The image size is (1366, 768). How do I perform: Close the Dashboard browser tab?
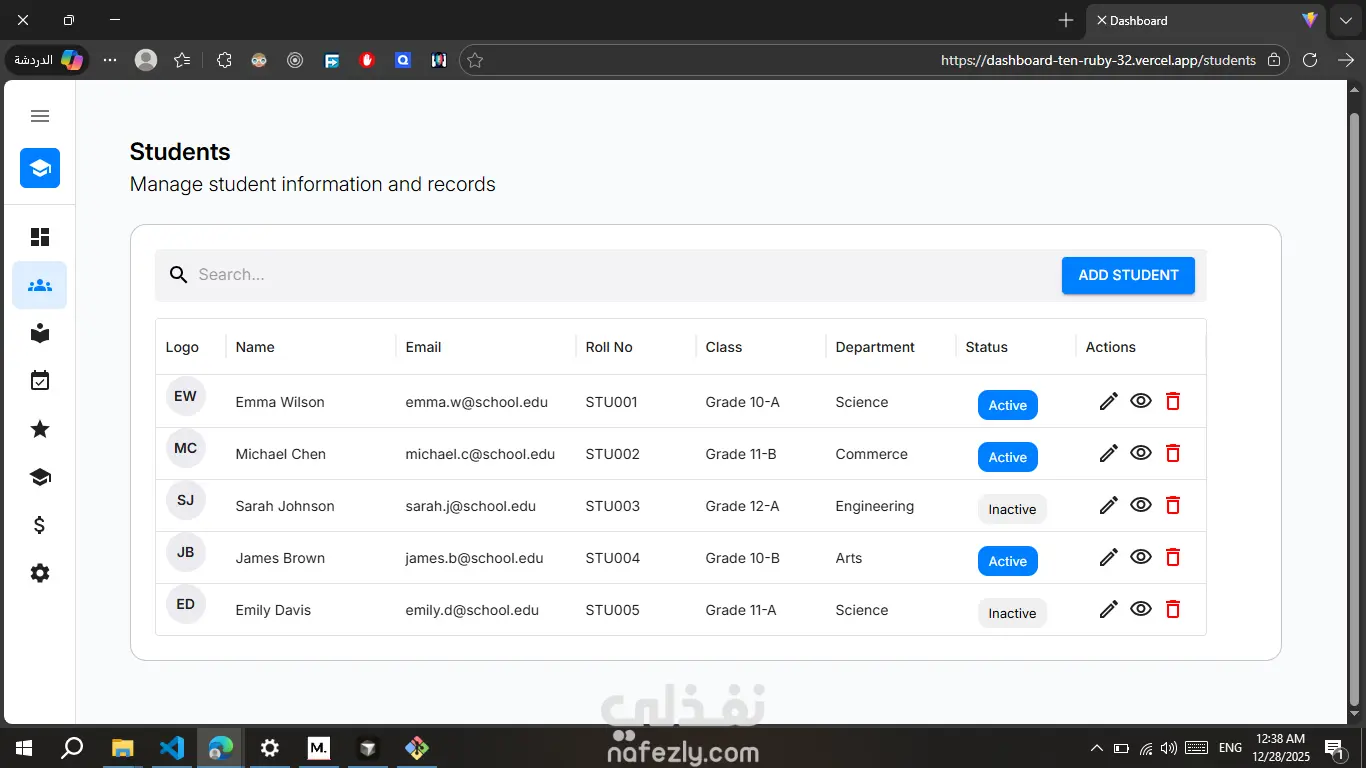tap(1101, 20)
